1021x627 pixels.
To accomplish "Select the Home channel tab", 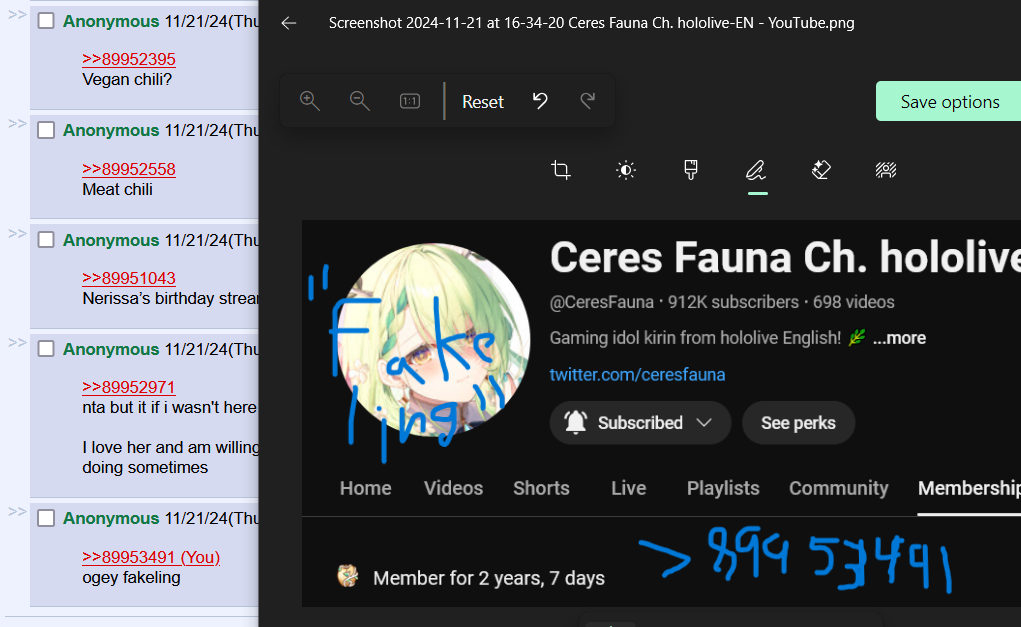I will click(365, 488).
